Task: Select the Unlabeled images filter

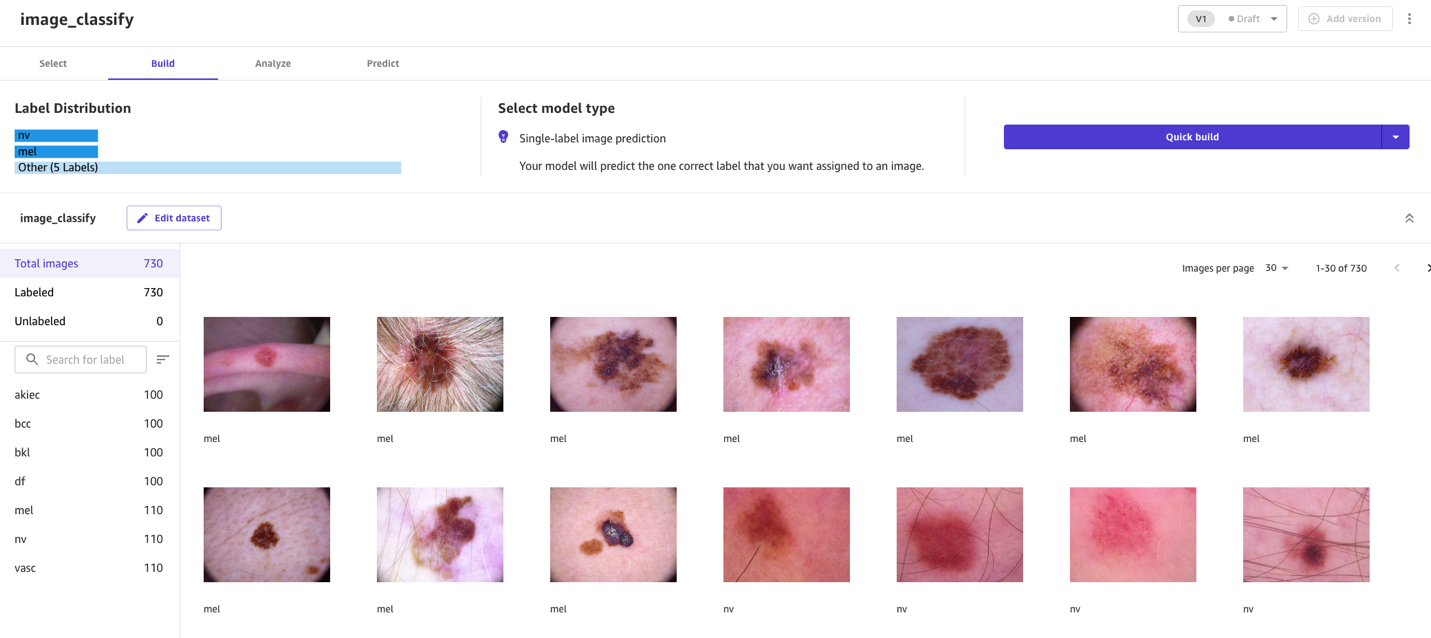Action: (89, 321)
